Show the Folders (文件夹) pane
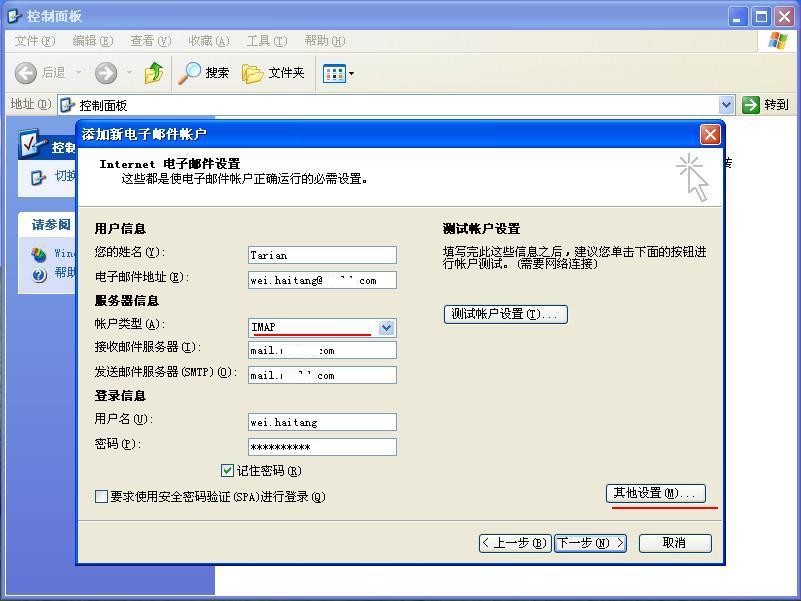The width and height of the screenshot is (801, 601). (x=273, y=73)
